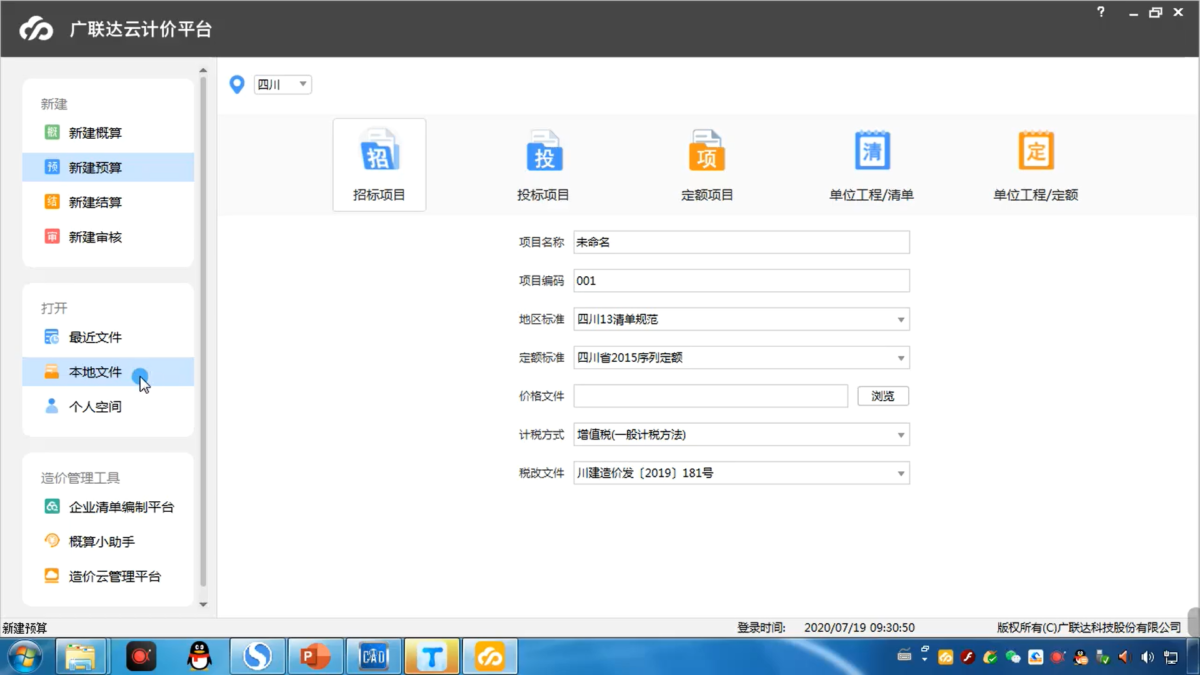Open the help question mark icon
The width and height of the screenshot is (1200, 675).
[1101, 12]
